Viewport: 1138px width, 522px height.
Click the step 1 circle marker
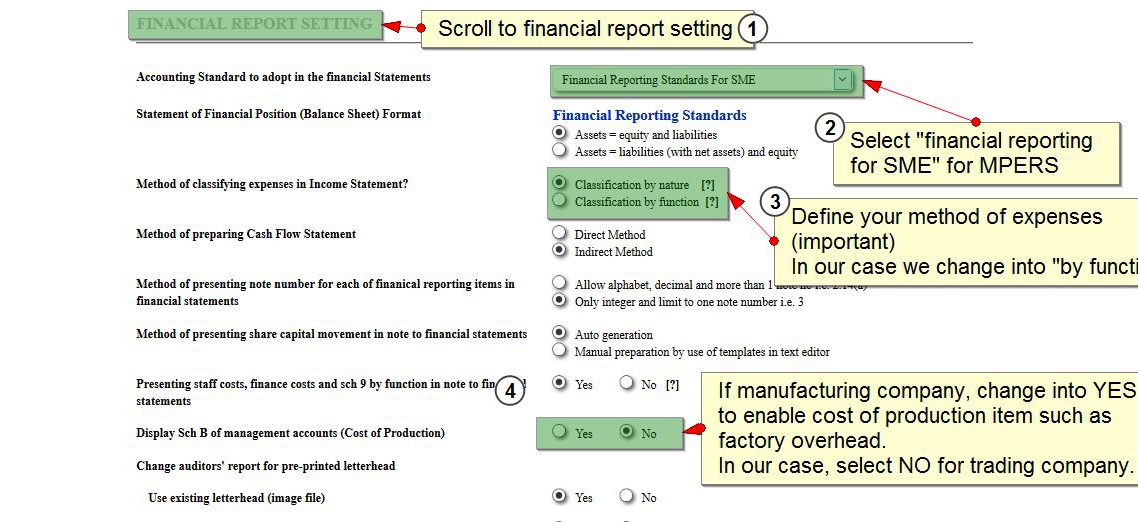coord(752,29)
